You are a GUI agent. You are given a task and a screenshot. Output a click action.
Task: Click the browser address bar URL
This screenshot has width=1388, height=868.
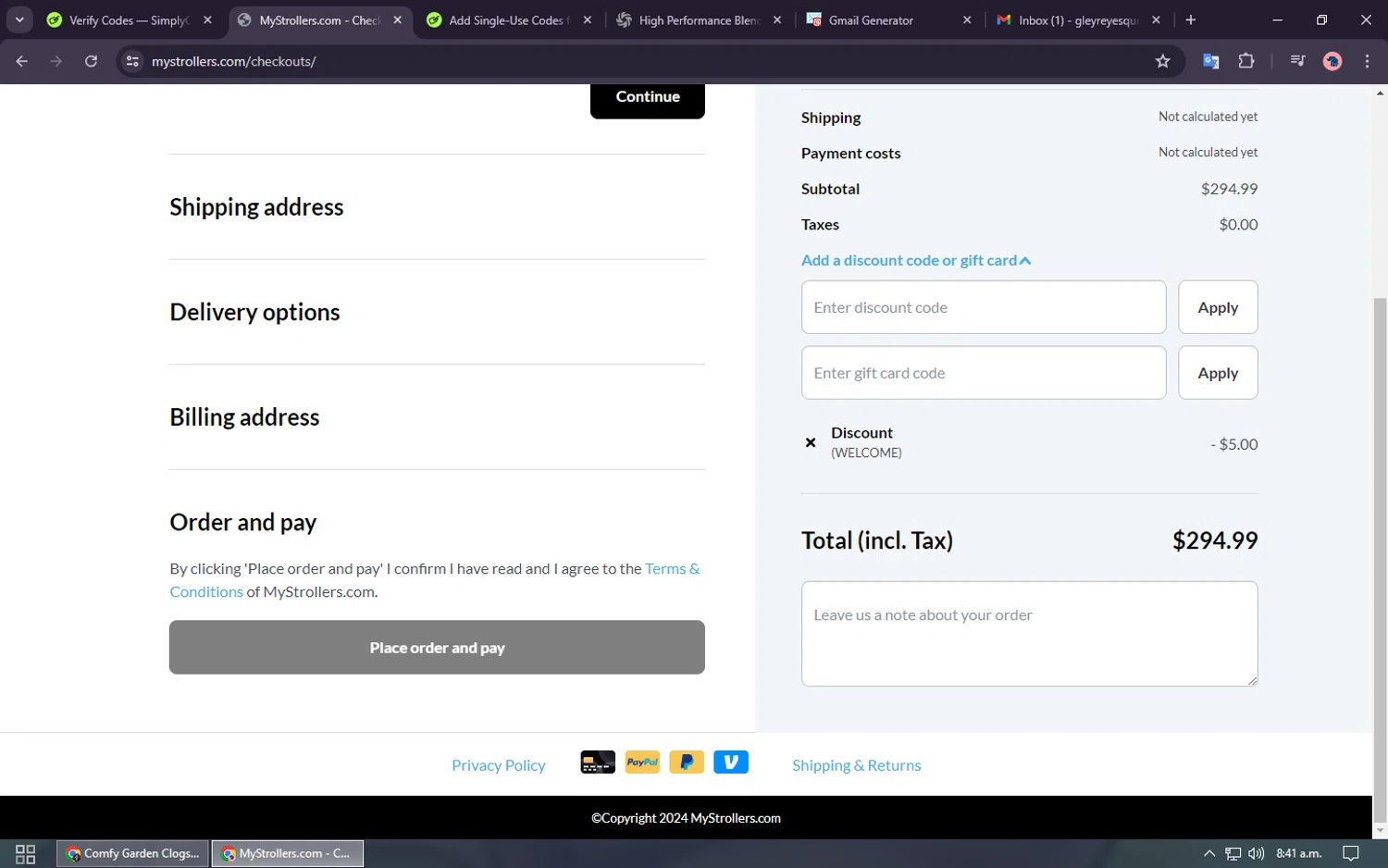(x=234, y=61)
